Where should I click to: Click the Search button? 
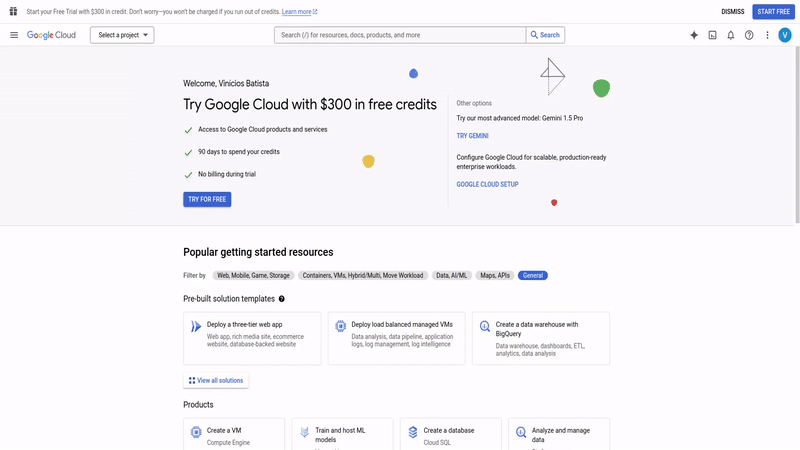(x=545, y=35)
